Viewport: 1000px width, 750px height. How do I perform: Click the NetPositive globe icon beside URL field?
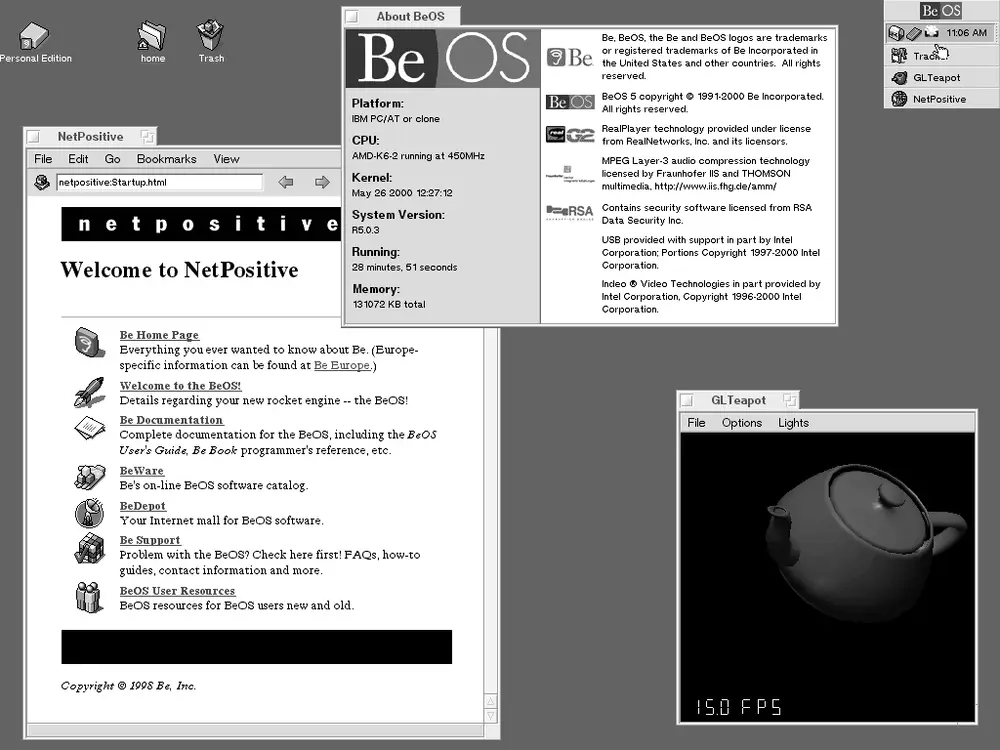[42, 182]
